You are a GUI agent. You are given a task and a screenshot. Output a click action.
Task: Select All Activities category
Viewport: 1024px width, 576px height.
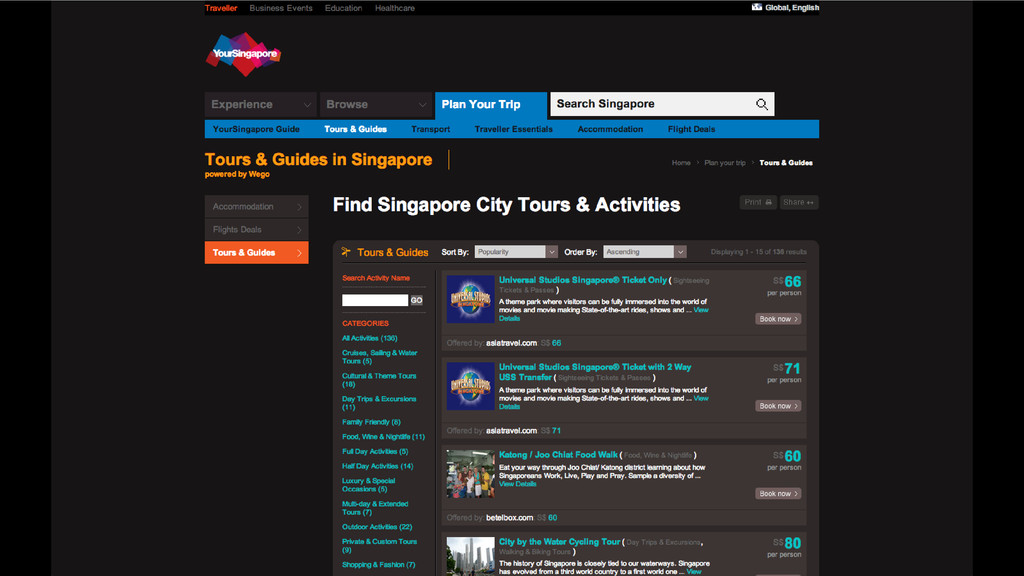tap(370, 338)
